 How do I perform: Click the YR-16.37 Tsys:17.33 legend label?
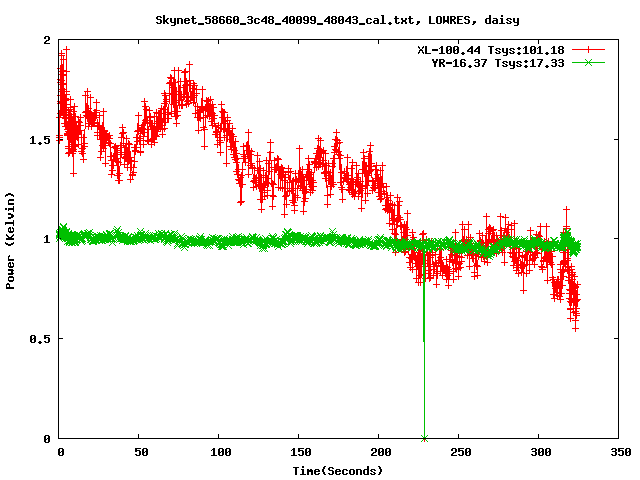pos(498,63)
